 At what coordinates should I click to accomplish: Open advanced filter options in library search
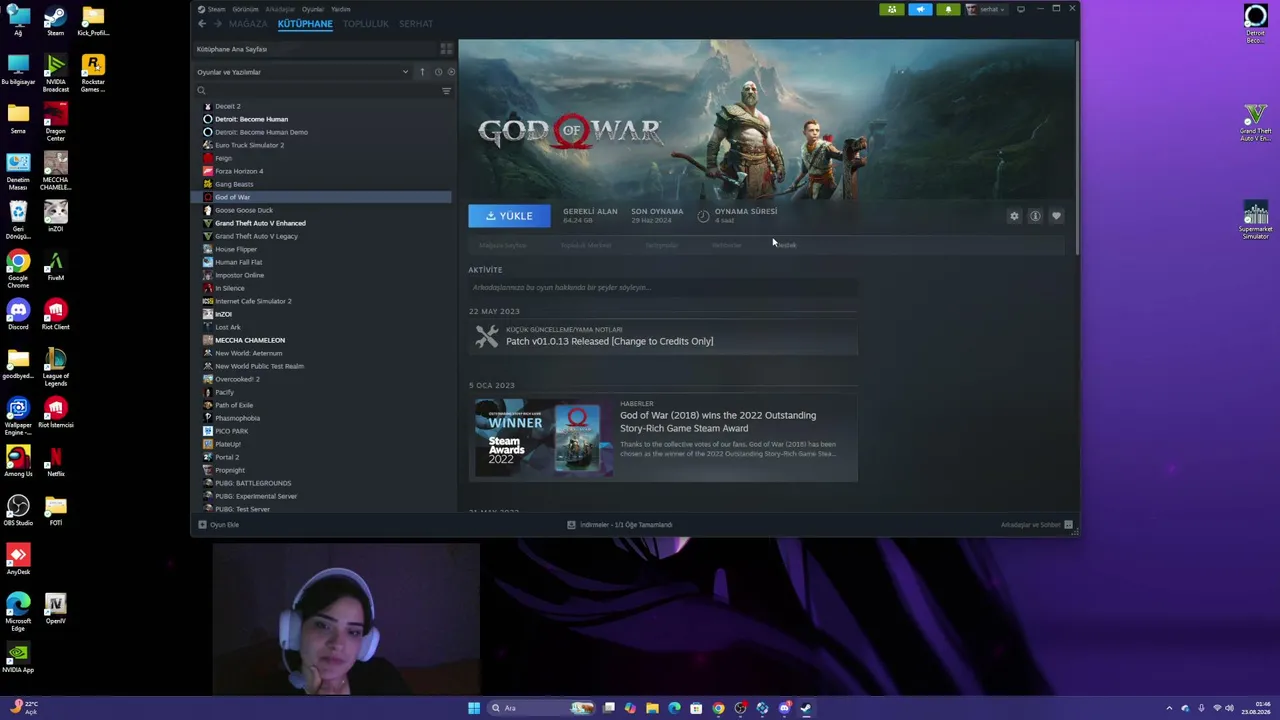446,91
